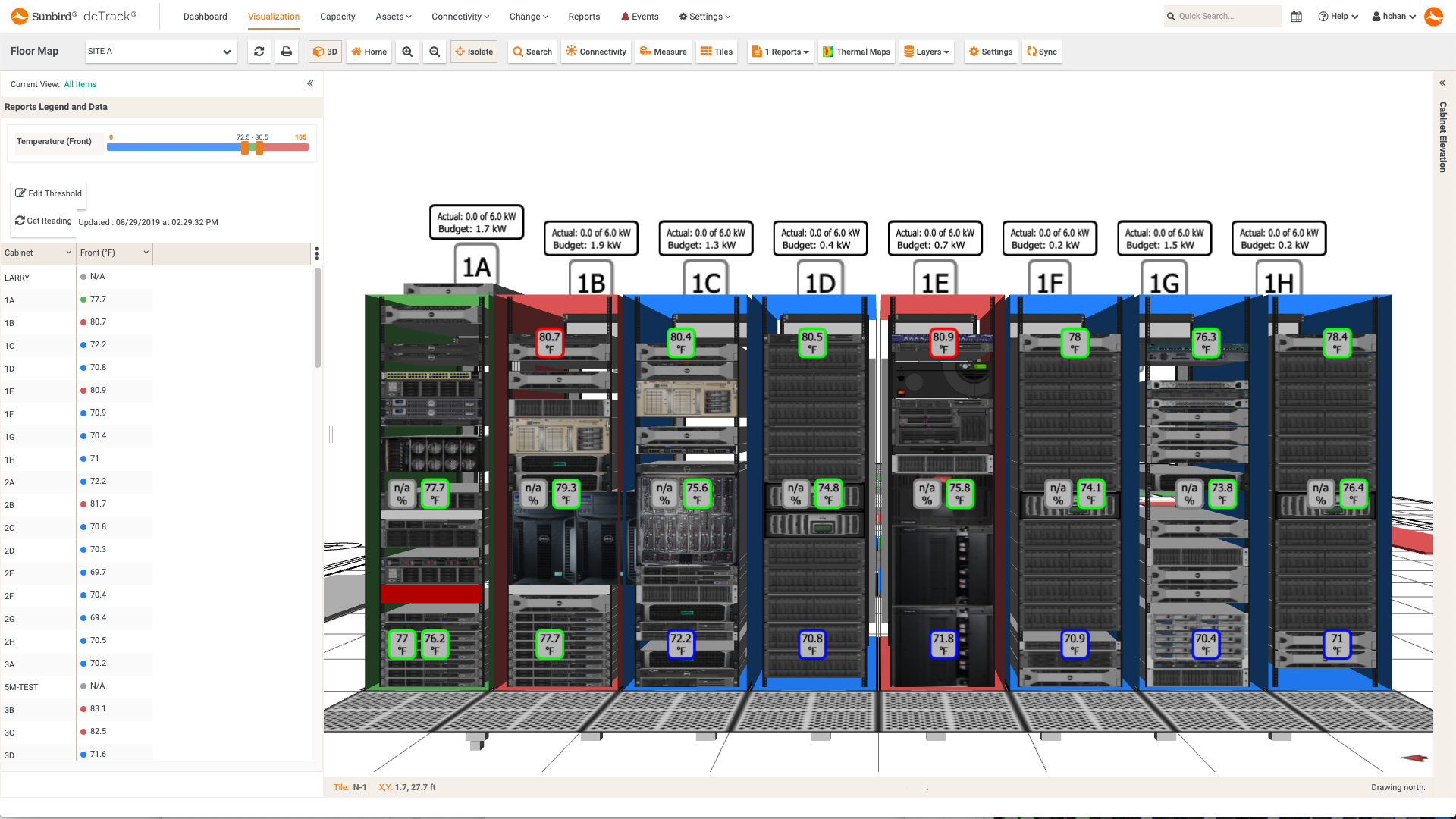Open the 1 Reports dropdown
This screenshot has height=819, width=1456.
pos(780,52)
